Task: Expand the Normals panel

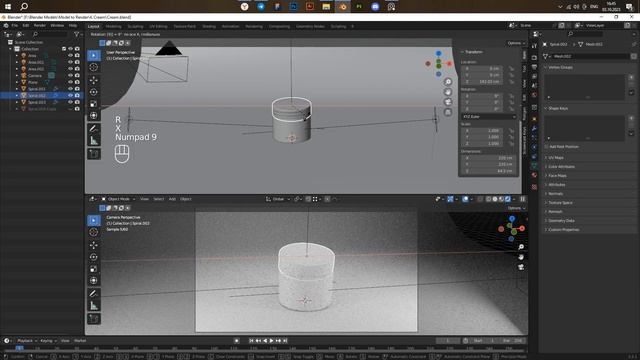Action: point(556,193)
